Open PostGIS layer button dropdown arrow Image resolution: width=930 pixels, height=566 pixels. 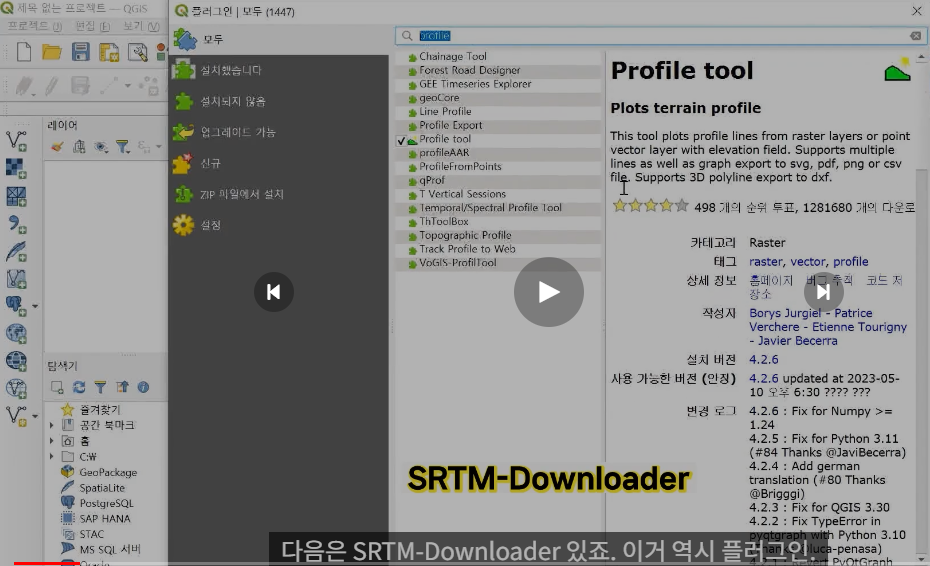(x=35, y=306)
